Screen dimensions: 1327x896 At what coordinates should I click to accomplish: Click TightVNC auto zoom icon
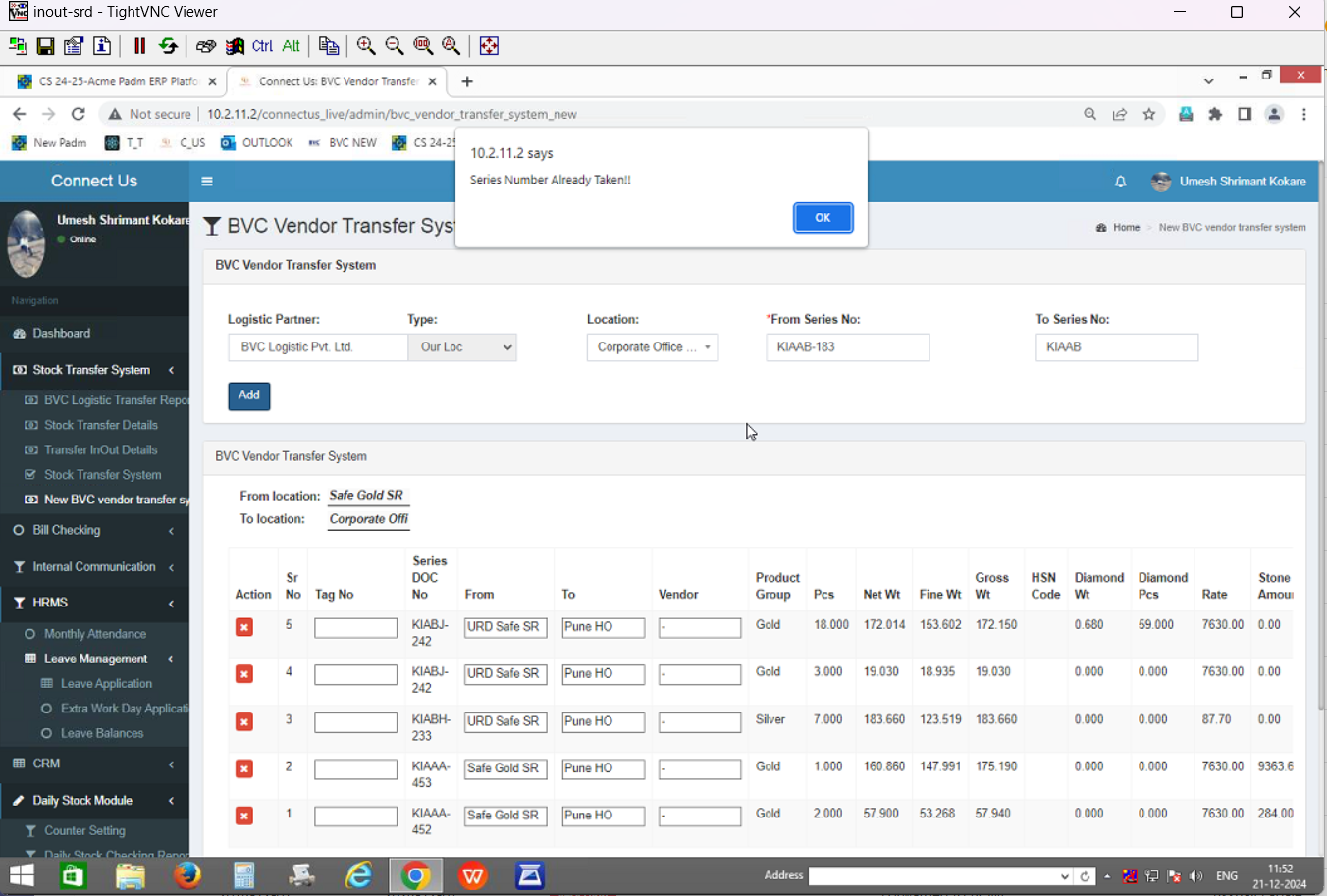pyautogui.click(x=451, y=46)
